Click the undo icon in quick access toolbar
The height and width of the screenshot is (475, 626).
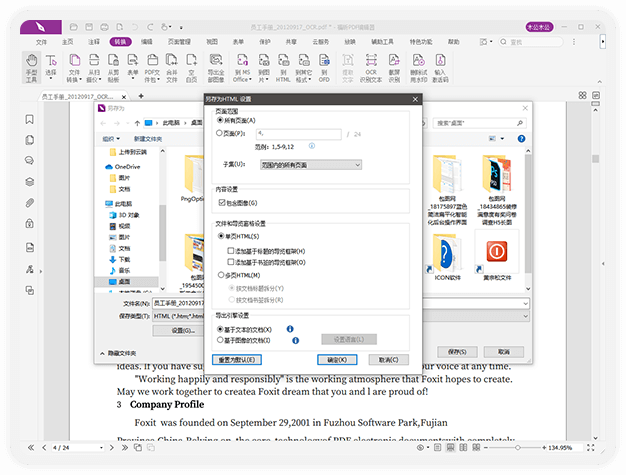click(x=135, y=27)
